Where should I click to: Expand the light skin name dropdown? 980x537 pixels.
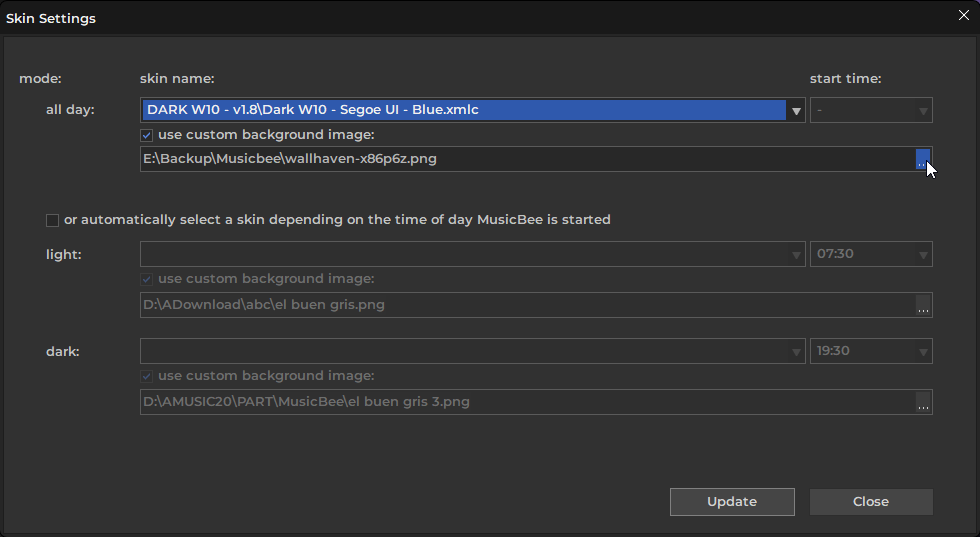click(472, 254)
